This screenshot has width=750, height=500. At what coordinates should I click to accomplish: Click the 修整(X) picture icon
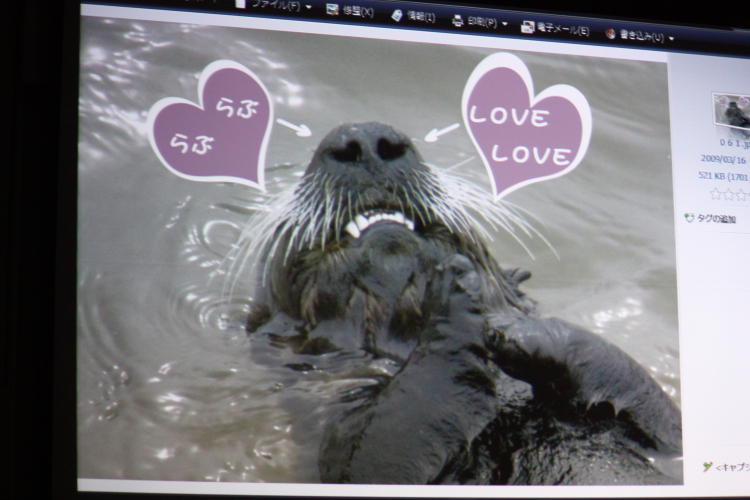332,9
